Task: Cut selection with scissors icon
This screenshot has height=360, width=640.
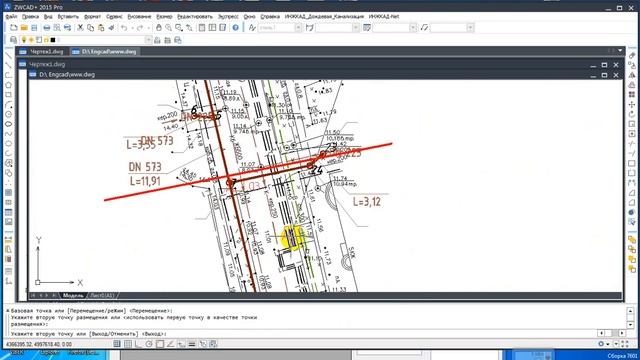Action: (x=80, y=28)
